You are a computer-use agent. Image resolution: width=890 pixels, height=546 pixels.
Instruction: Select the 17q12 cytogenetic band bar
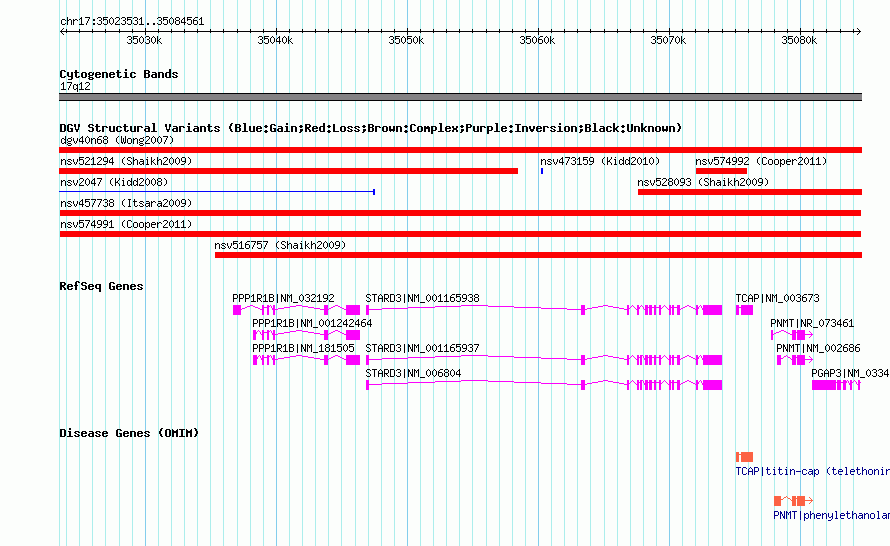[460, 97]
